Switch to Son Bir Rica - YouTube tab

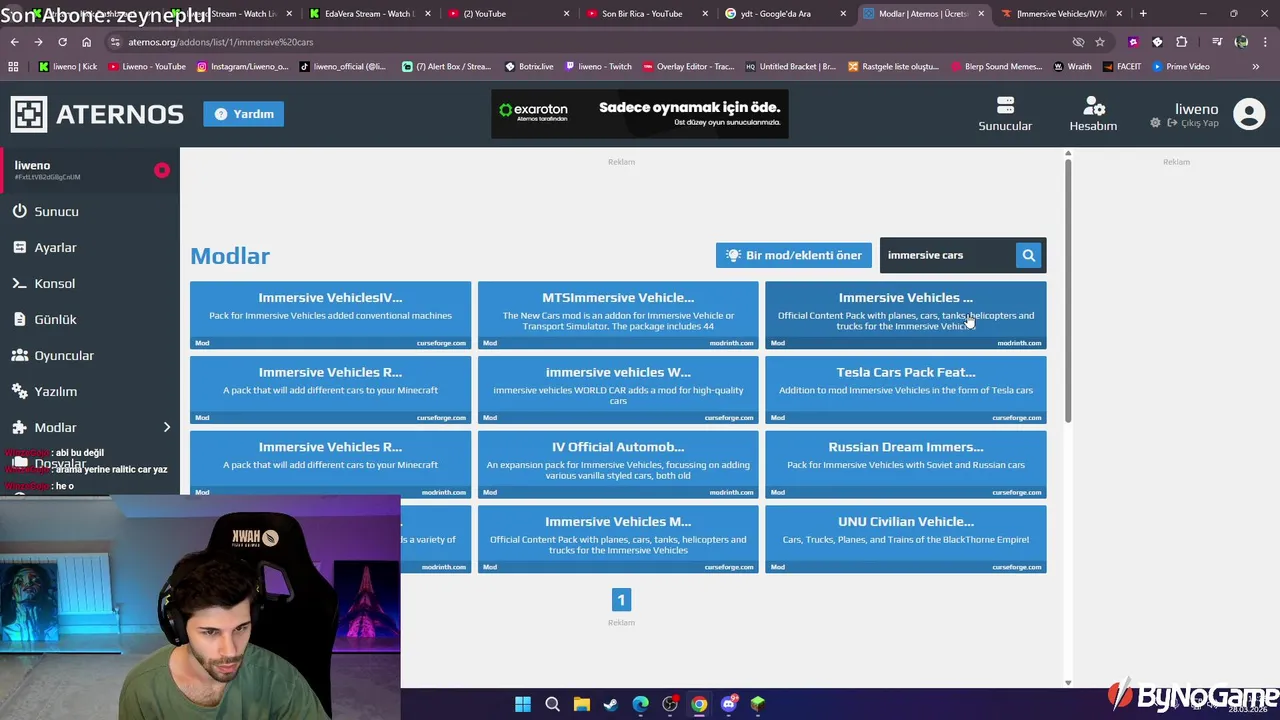[647, 14]
